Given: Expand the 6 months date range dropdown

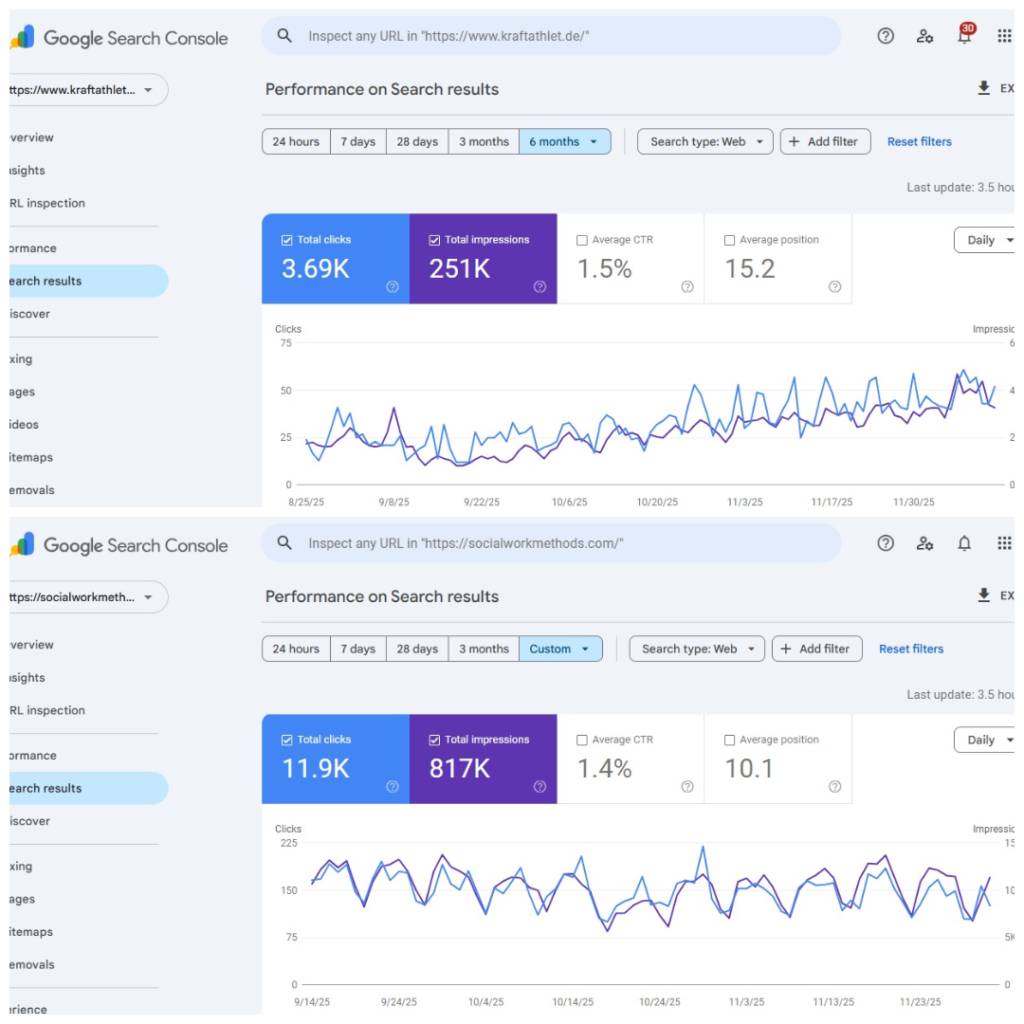Looking at the screenshot, I should click(565, 142).
